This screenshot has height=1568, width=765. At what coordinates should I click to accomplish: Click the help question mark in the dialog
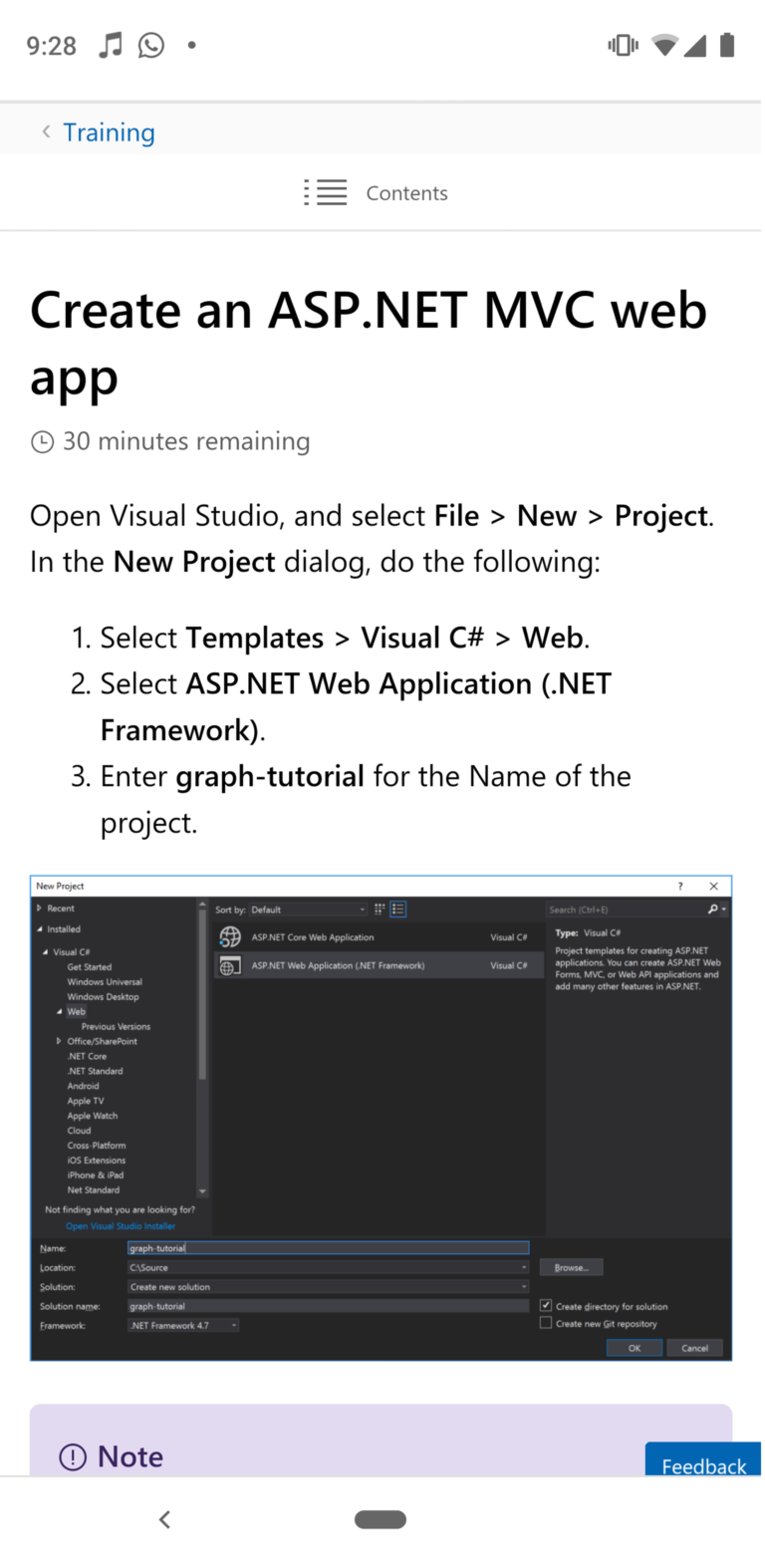tap(679, 886)
